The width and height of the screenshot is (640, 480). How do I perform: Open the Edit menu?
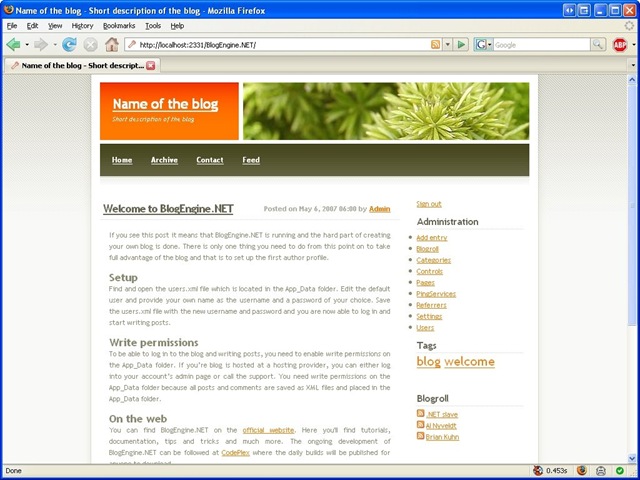tap(32, 26)
